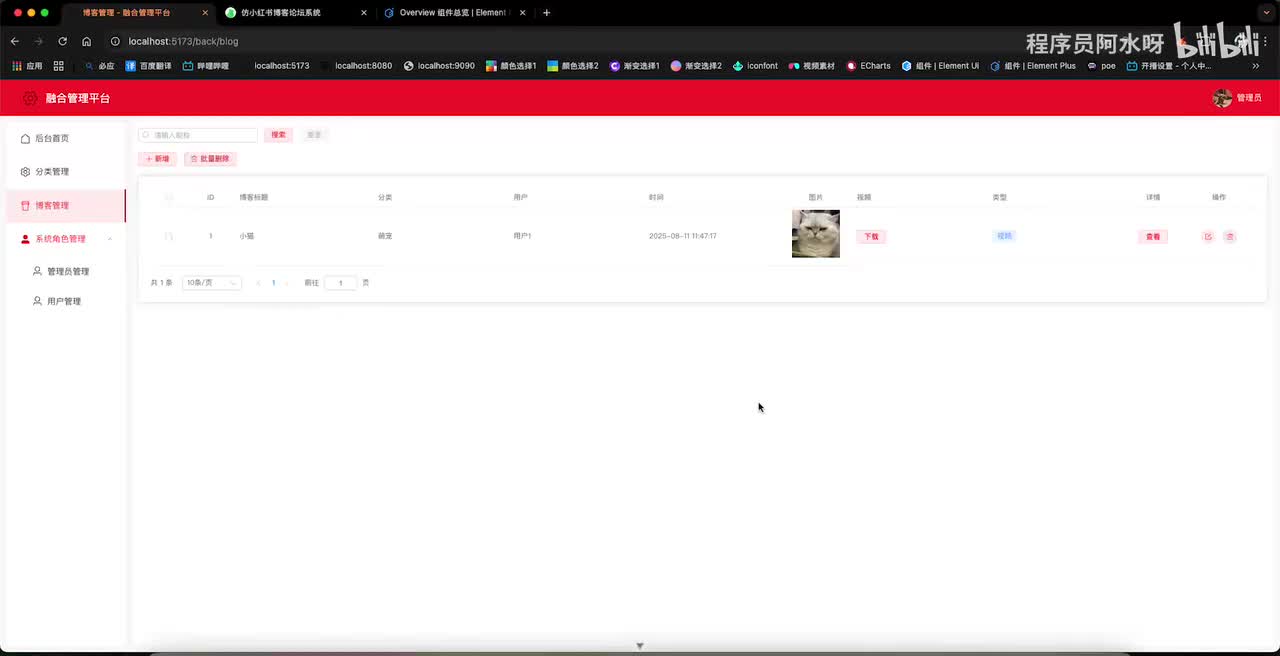The width and height of the screenshot is (1280, 656).
Task: Open the 组件 | Element Plus bookmark
Action: [x=1033, y=66]
